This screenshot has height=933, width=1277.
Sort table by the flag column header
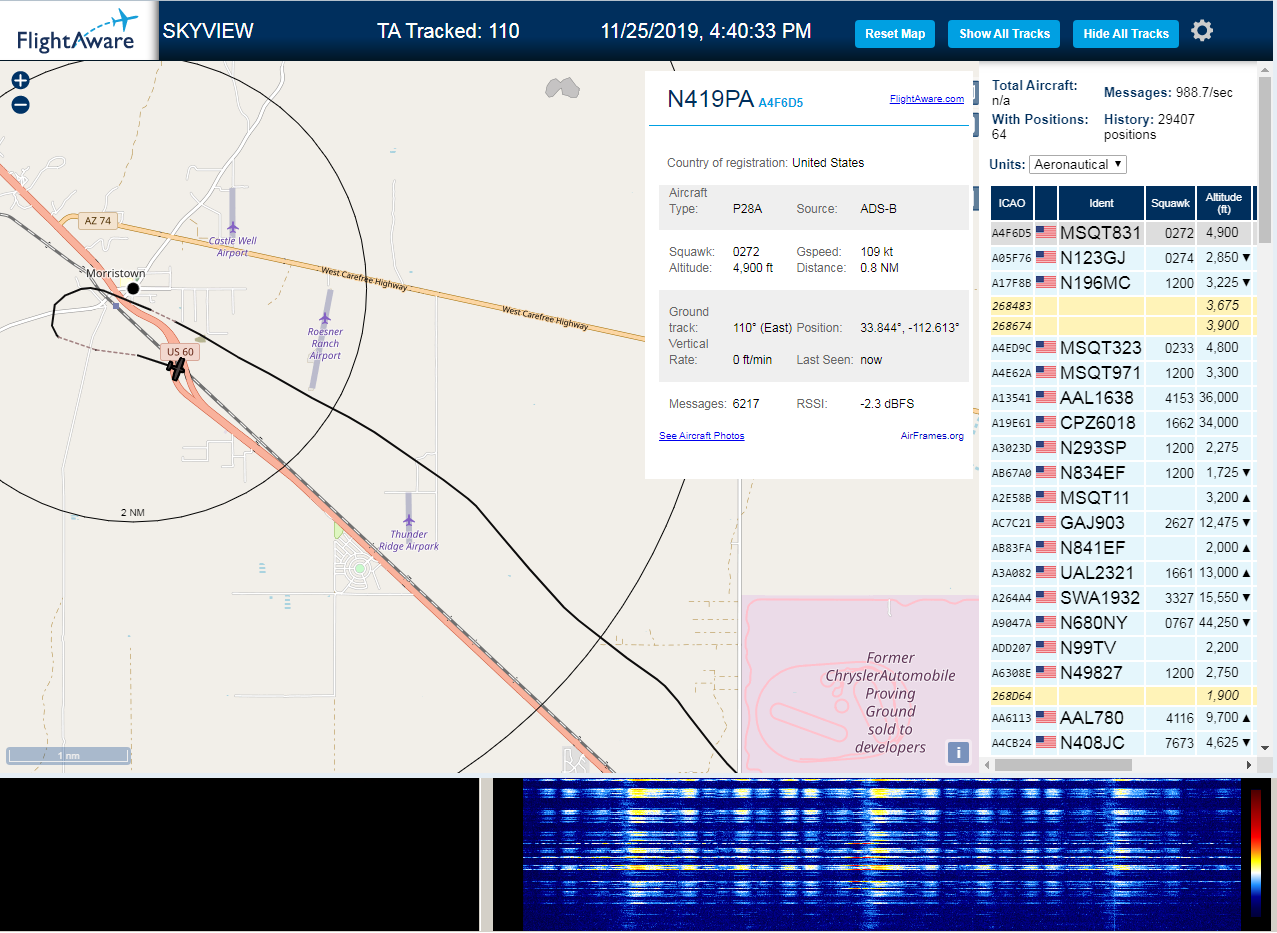click(x=1046, y=203)
